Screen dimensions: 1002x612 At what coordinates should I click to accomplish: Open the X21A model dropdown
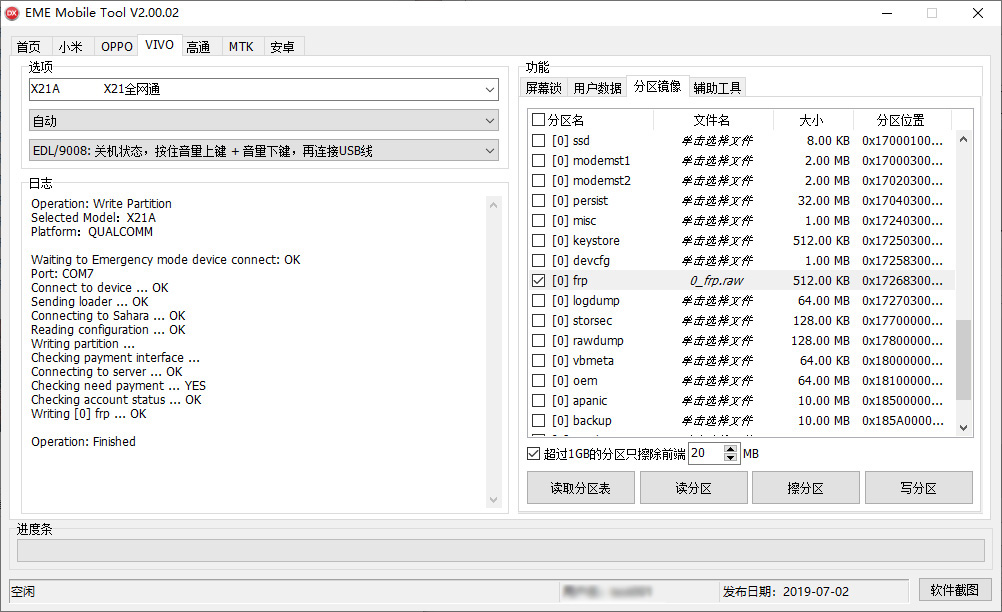(x=489, y=89)
